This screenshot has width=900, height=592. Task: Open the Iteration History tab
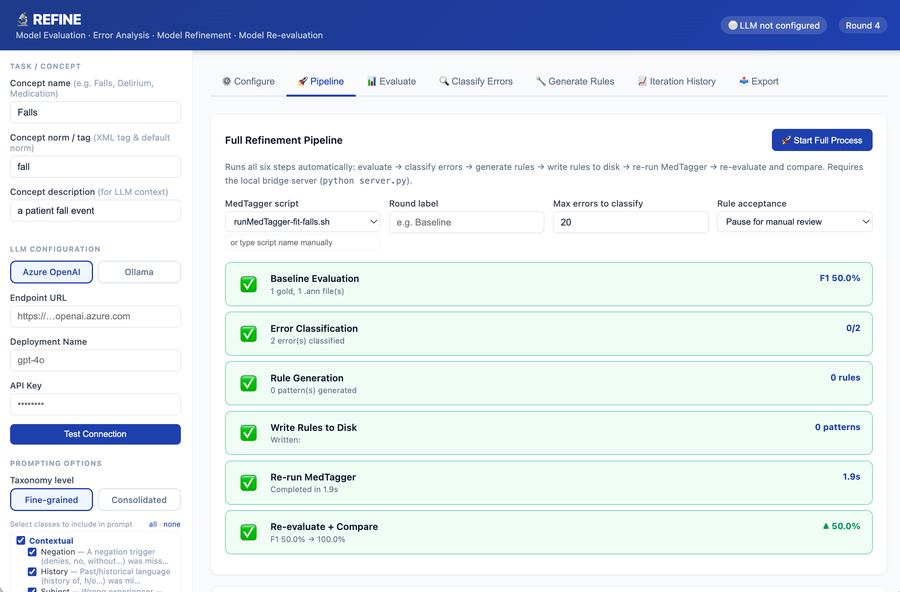(677, 82)
